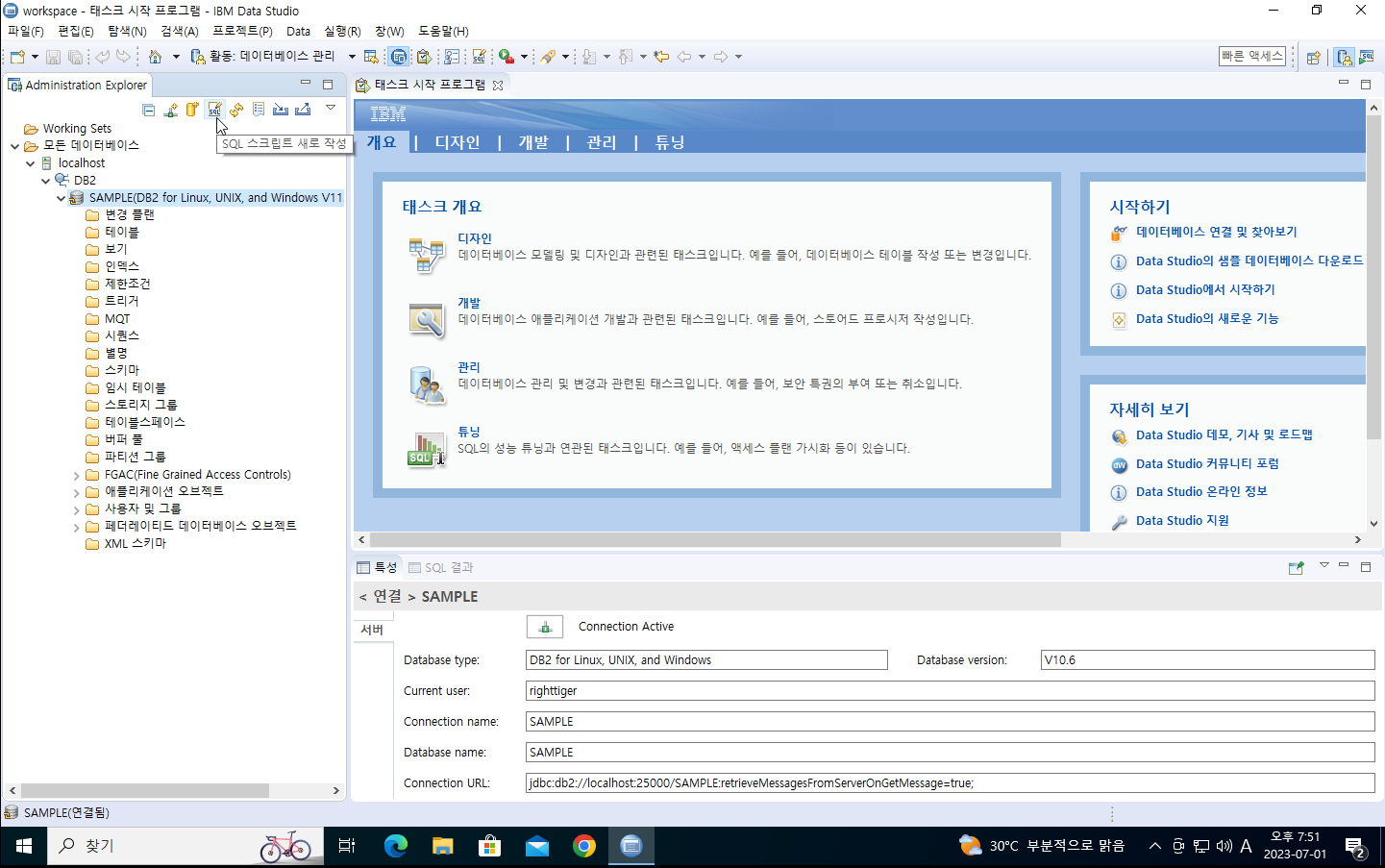Expand the 애플리케이션 오브젝트 folder
Image resolution: width=1385 pixels, height=868 pixels.
[77, 492]
